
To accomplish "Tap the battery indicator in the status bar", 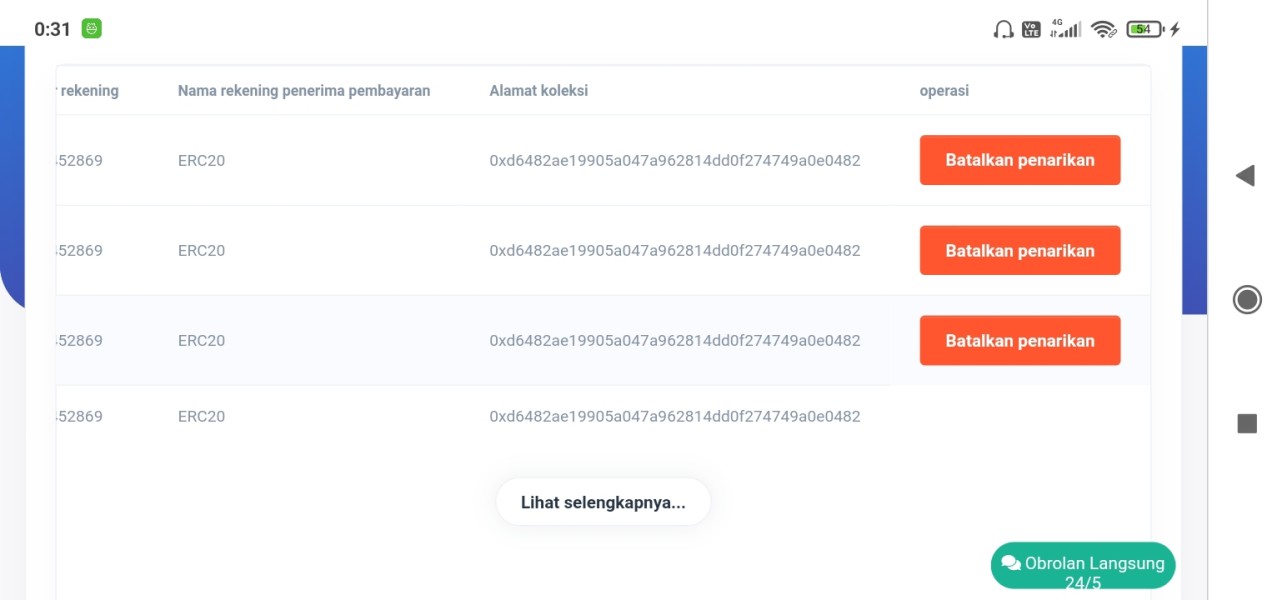I will [1144, 29].
